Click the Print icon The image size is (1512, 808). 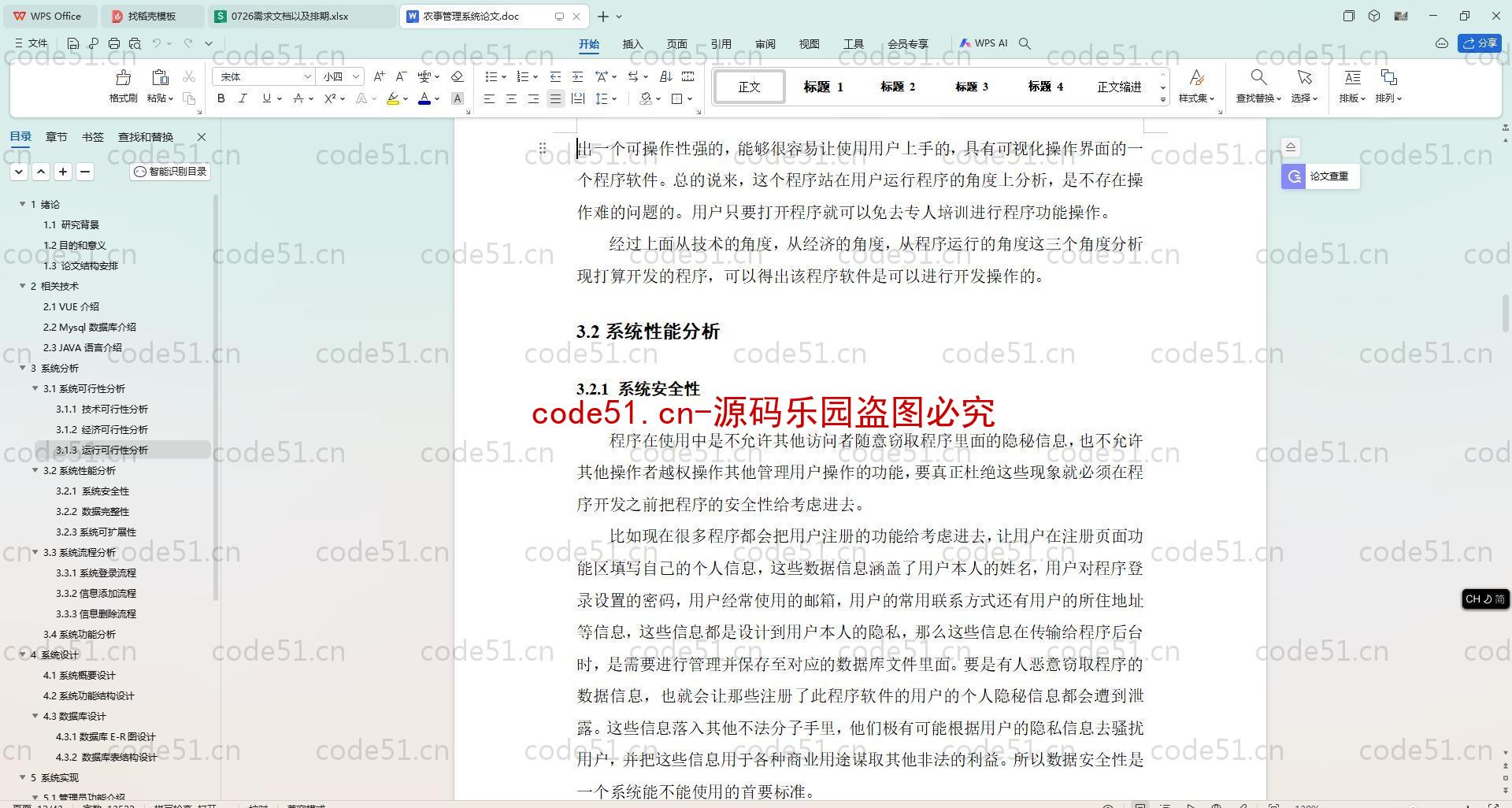[114, 43]
